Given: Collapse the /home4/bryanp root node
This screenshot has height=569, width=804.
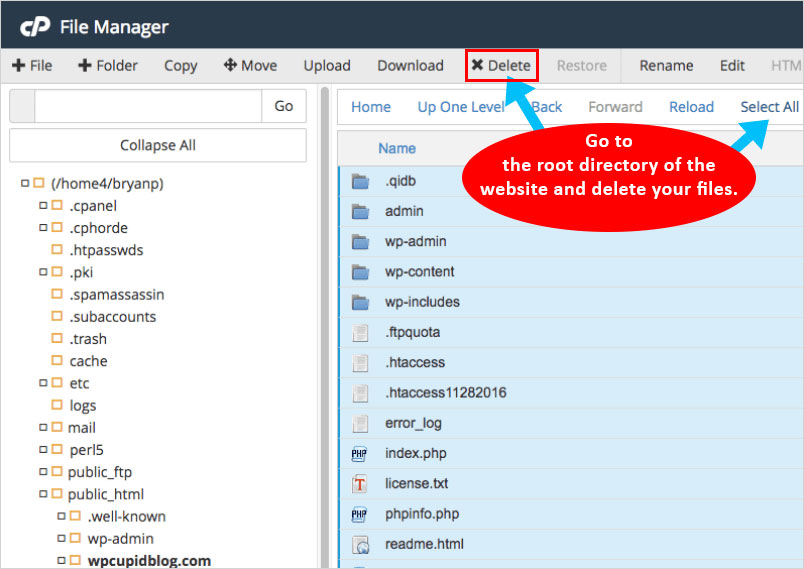Looking at the screenshot, I should tap(24, 184).
